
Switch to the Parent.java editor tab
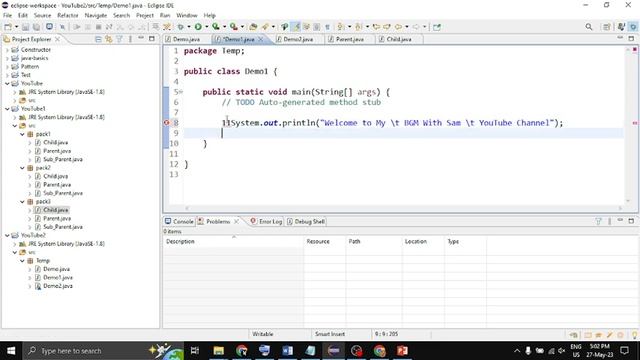[x=346, y=39]
